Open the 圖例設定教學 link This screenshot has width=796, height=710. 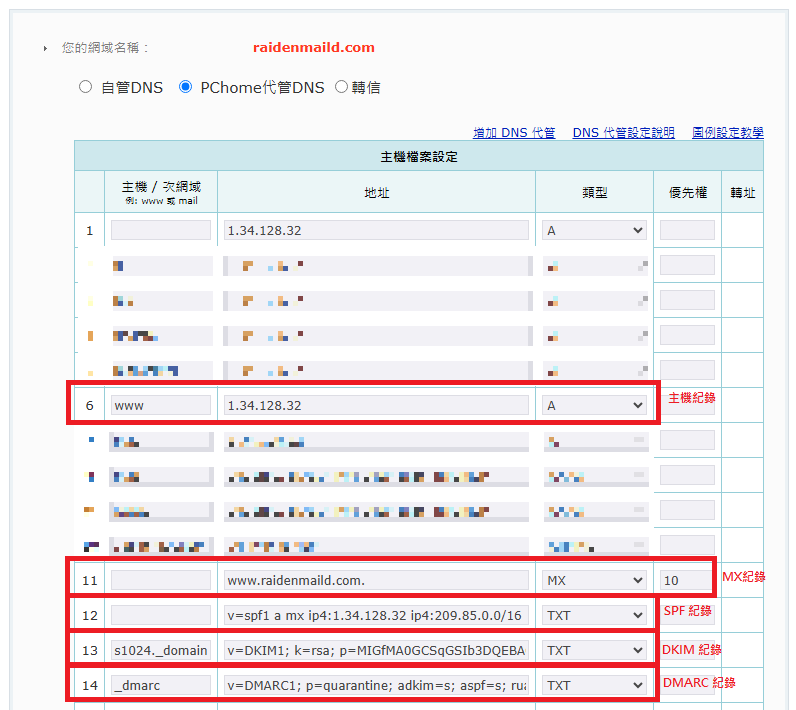[x=727, y=132]
